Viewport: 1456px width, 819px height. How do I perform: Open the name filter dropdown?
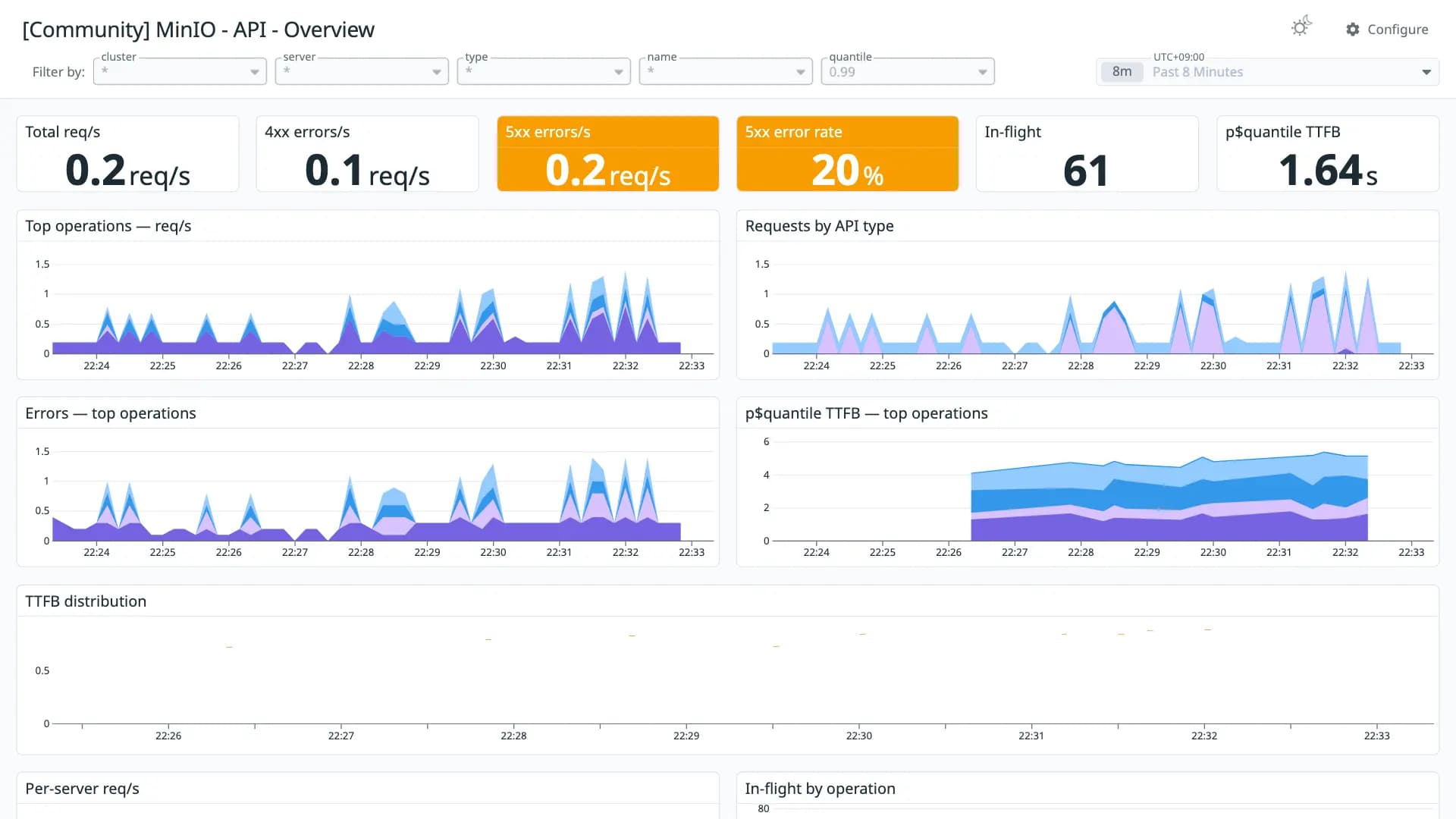click(726, 71)
